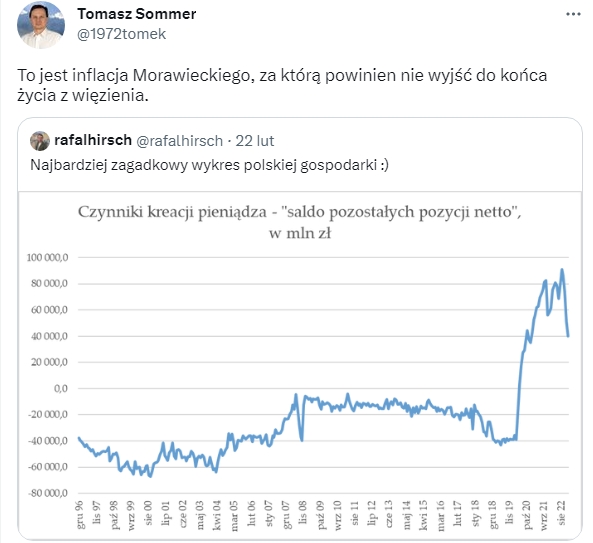Open rafalhirsch display name in quoted tweet

click(93, 140)
